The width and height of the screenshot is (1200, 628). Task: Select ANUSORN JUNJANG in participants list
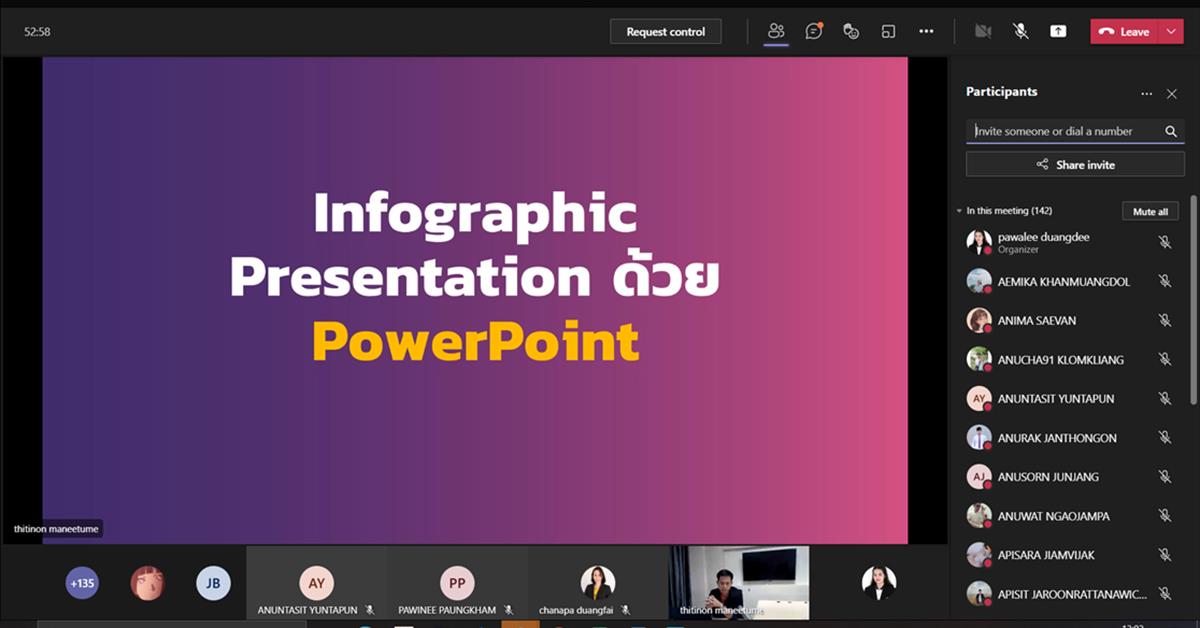1070,476
